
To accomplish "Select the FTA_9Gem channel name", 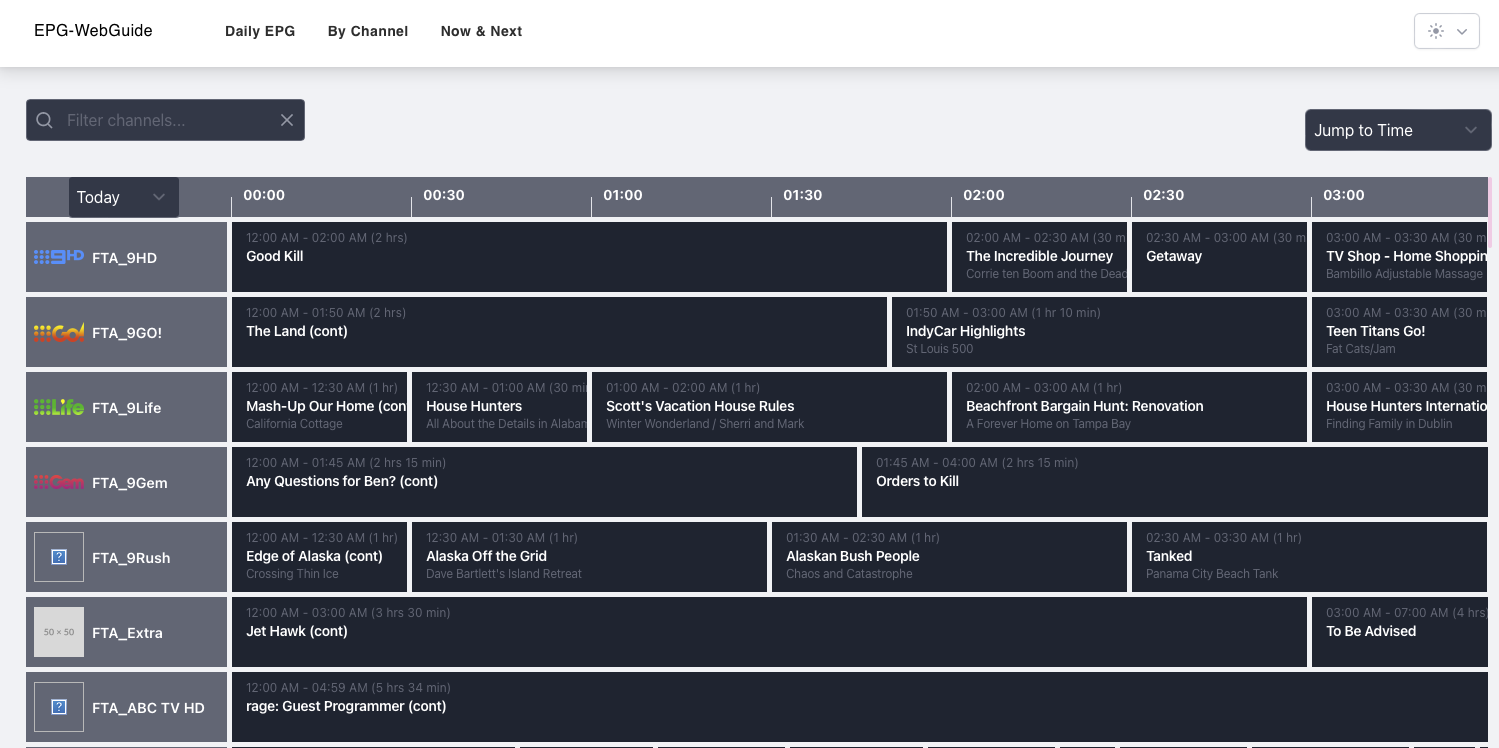I will tap(130, 483).
